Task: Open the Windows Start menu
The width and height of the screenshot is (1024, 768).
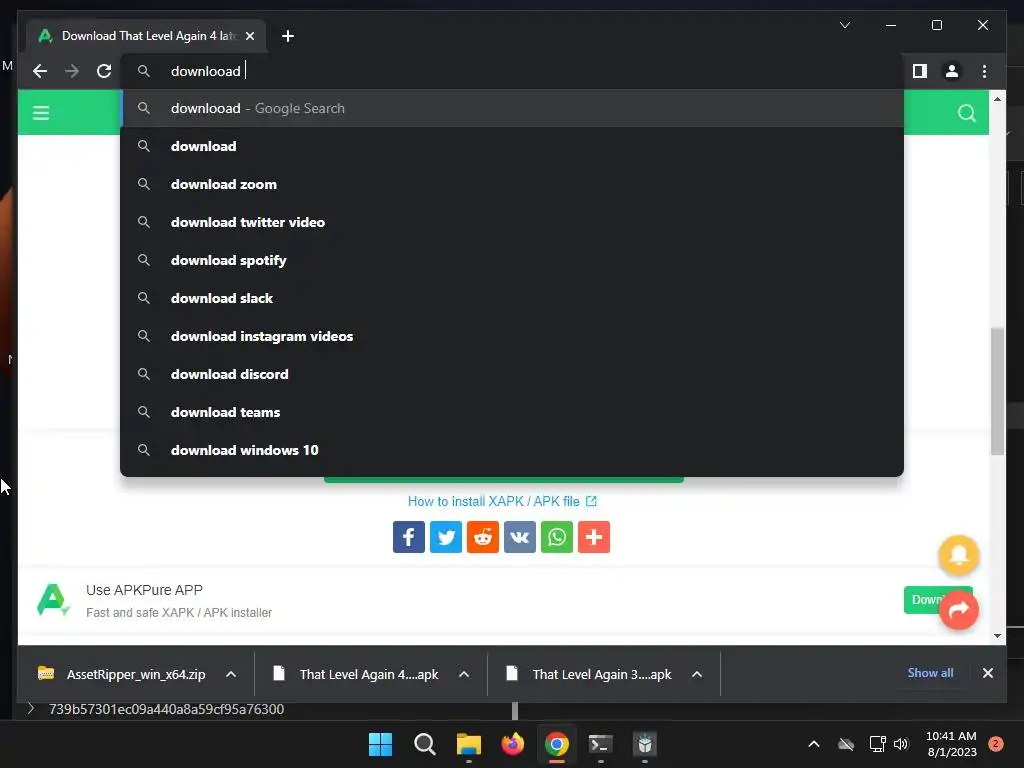Action: click(380, 744)
